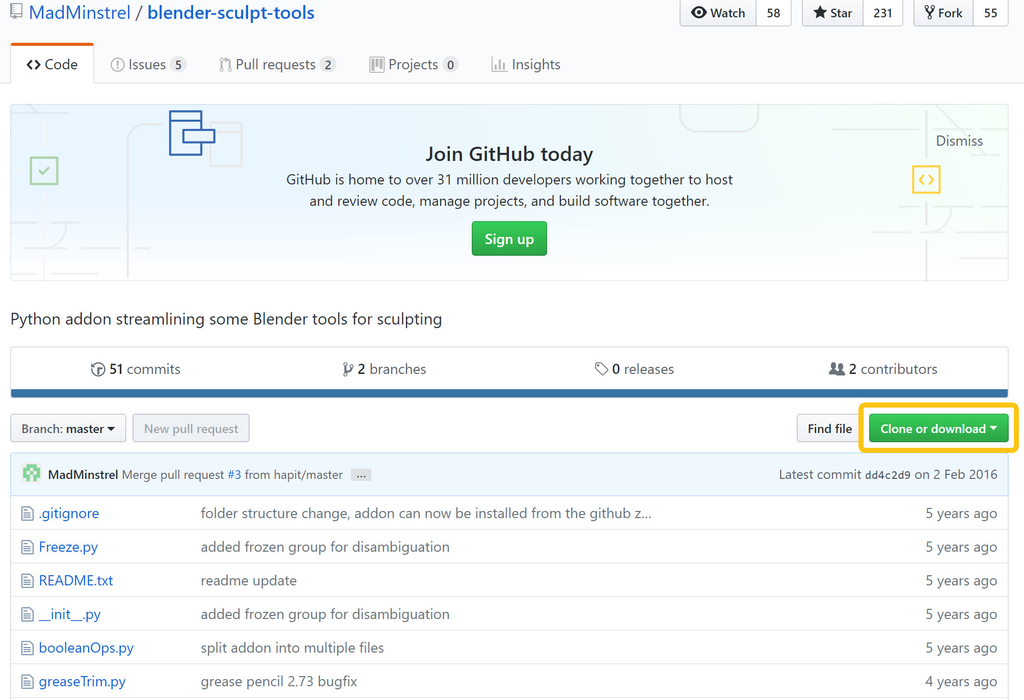Viewport: 1024px width, 700px height.
Task: Switch to the Code tab
Action: click(x=52, y=64)
